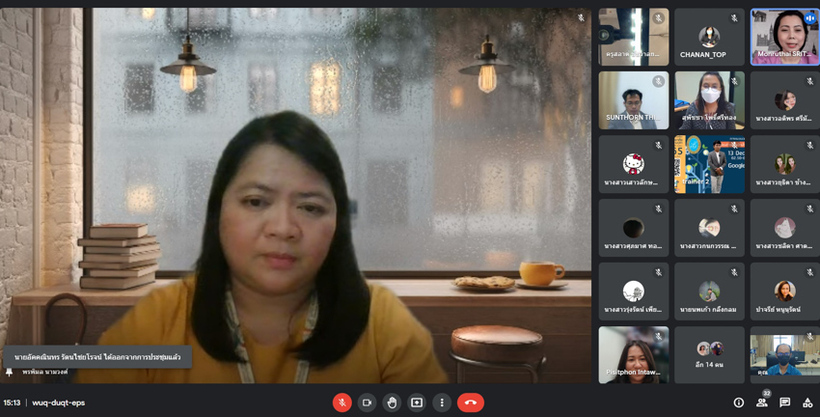
Task: Show the people list with 32 participants
Action: point(762,402)
